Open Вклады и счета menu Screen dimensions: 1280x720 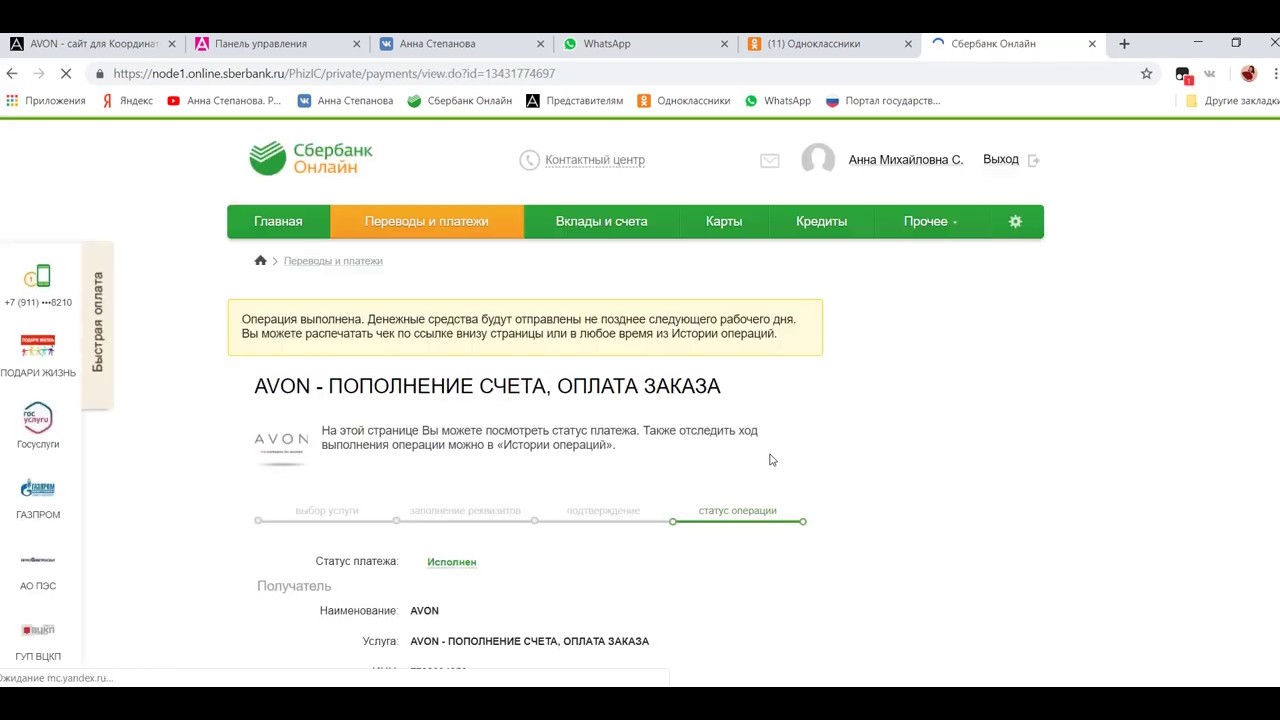pos(601,222)
